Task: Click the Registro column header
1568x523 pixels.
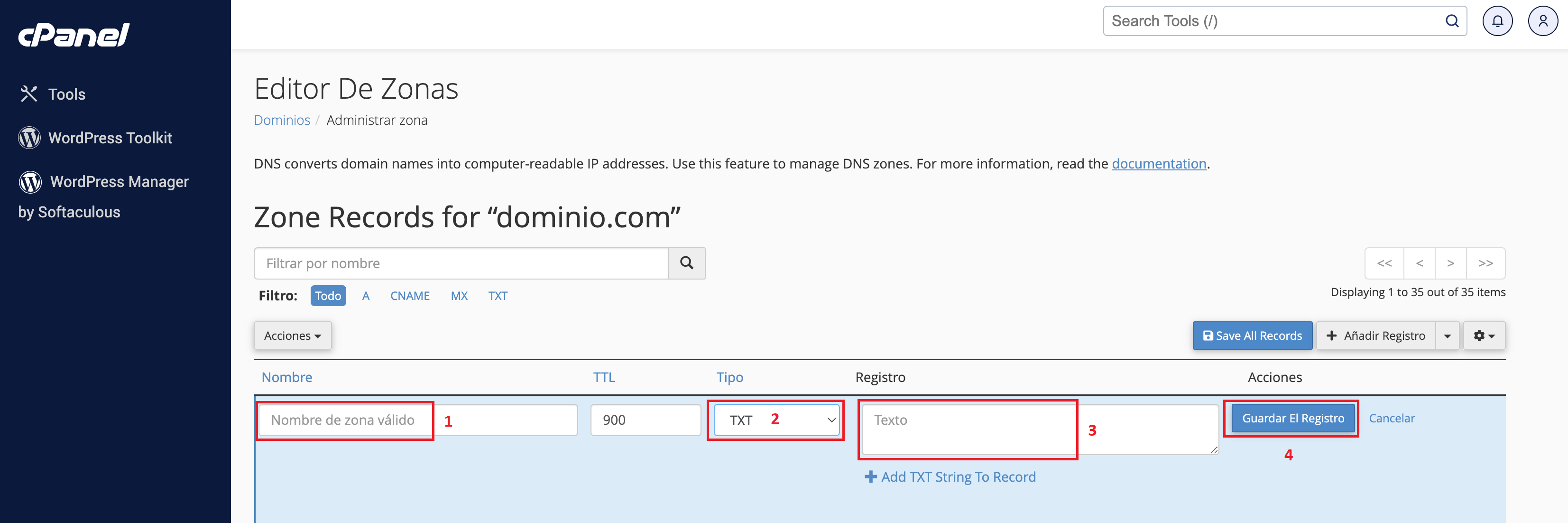Action: pos(880,377)
